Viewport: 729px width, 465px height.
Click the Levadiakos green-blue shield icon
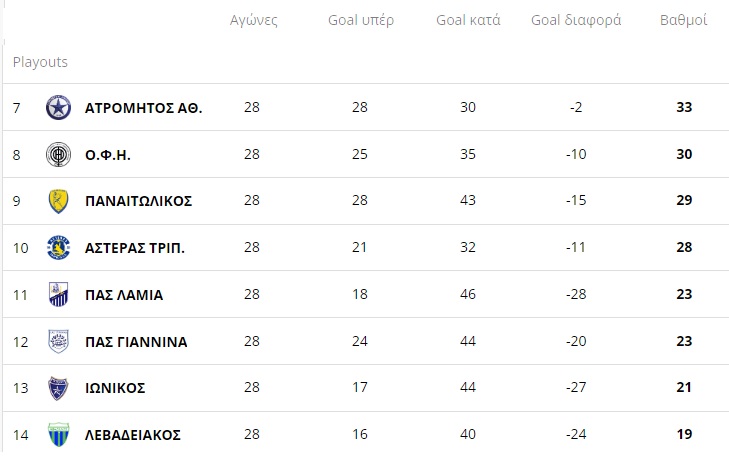[59, 434]
